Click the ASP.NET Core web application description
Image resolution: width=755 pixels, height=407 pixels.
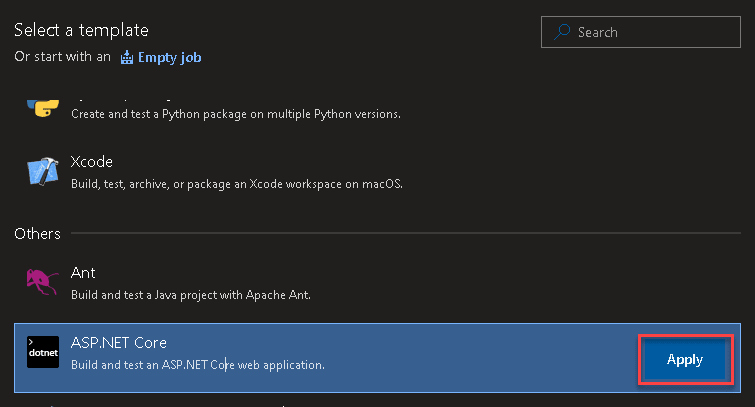[198, 365]
